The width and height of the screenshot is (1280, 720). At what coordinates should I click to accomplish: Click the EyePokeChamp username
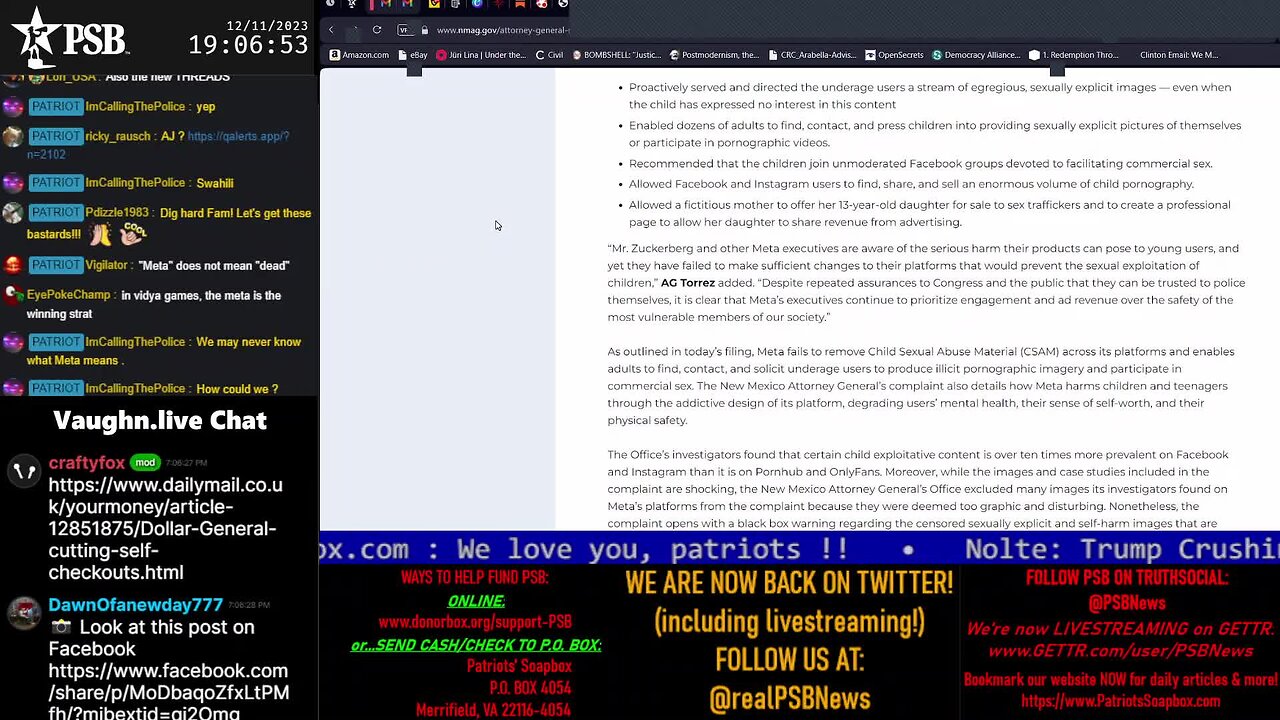click(69, 295)
